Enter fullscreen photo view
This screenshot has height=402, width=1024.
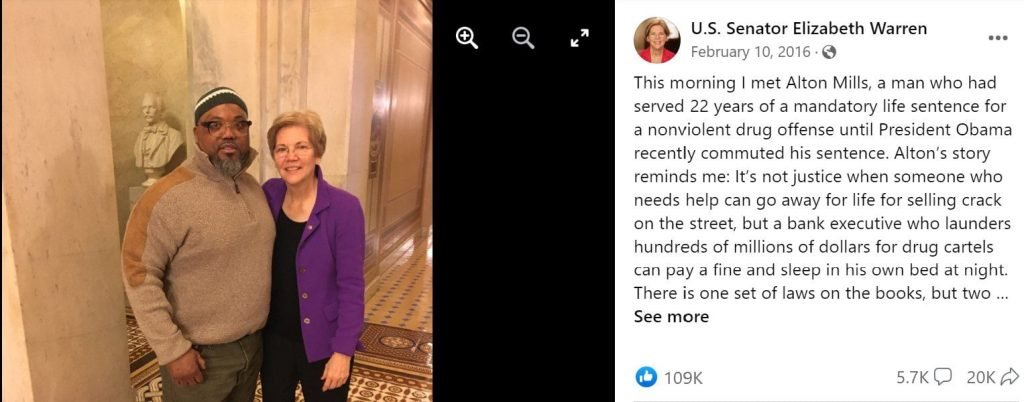pyautogui.click(x=579, y=39)
